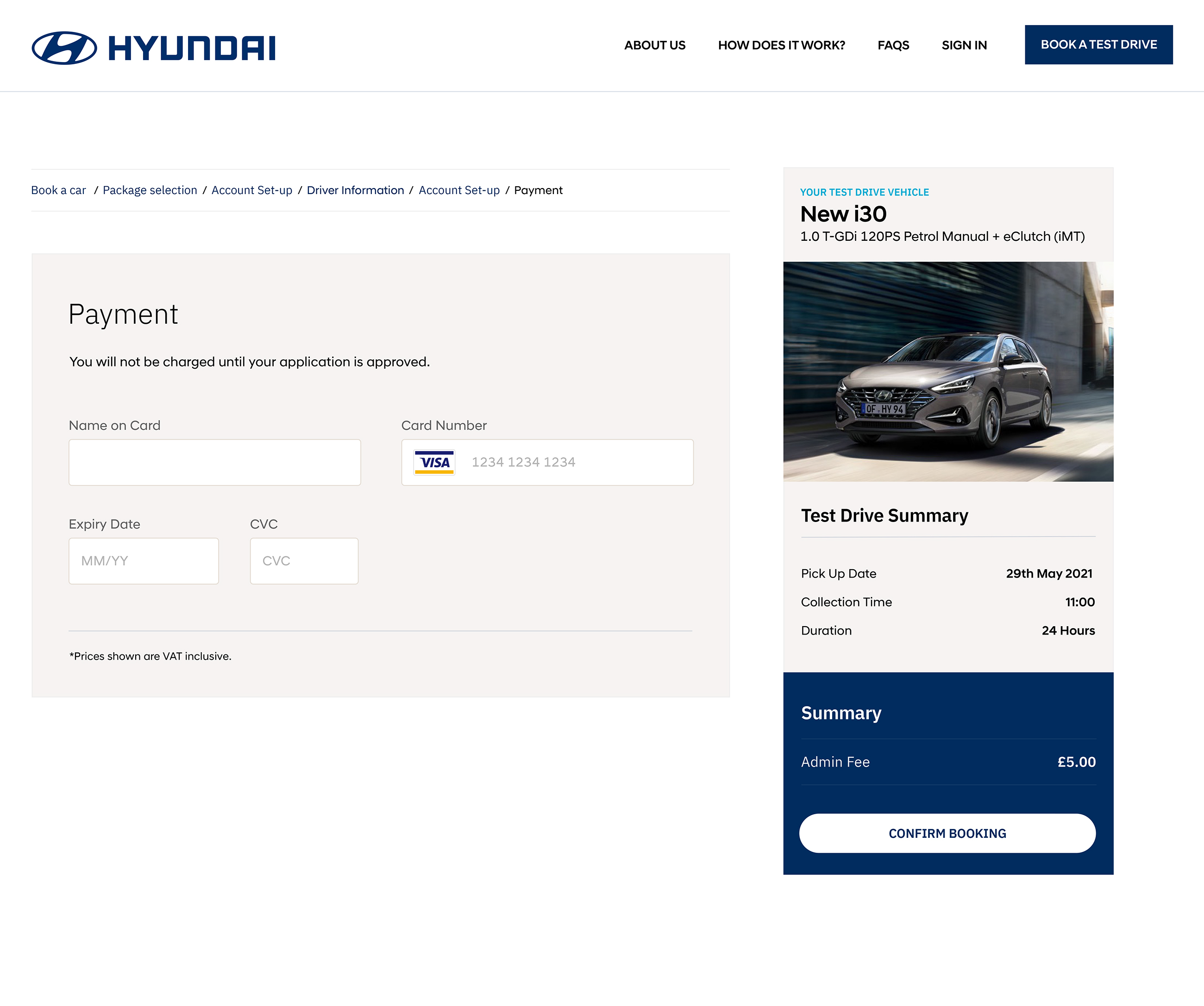Open Package selection breadcrumb link
This screenshot has width=1204, height=1006.
(x=150, y=190)
